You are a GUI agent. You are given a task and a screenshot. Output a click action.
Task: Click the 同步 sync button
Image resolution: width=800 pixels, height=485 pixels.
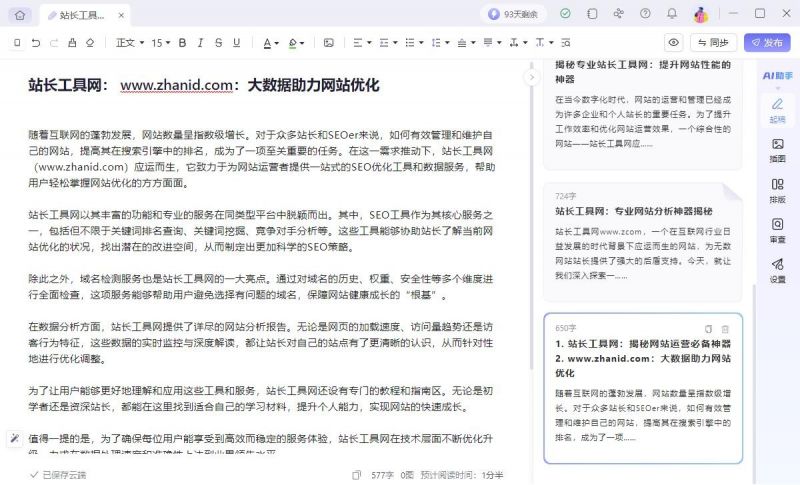click(713, 43)
